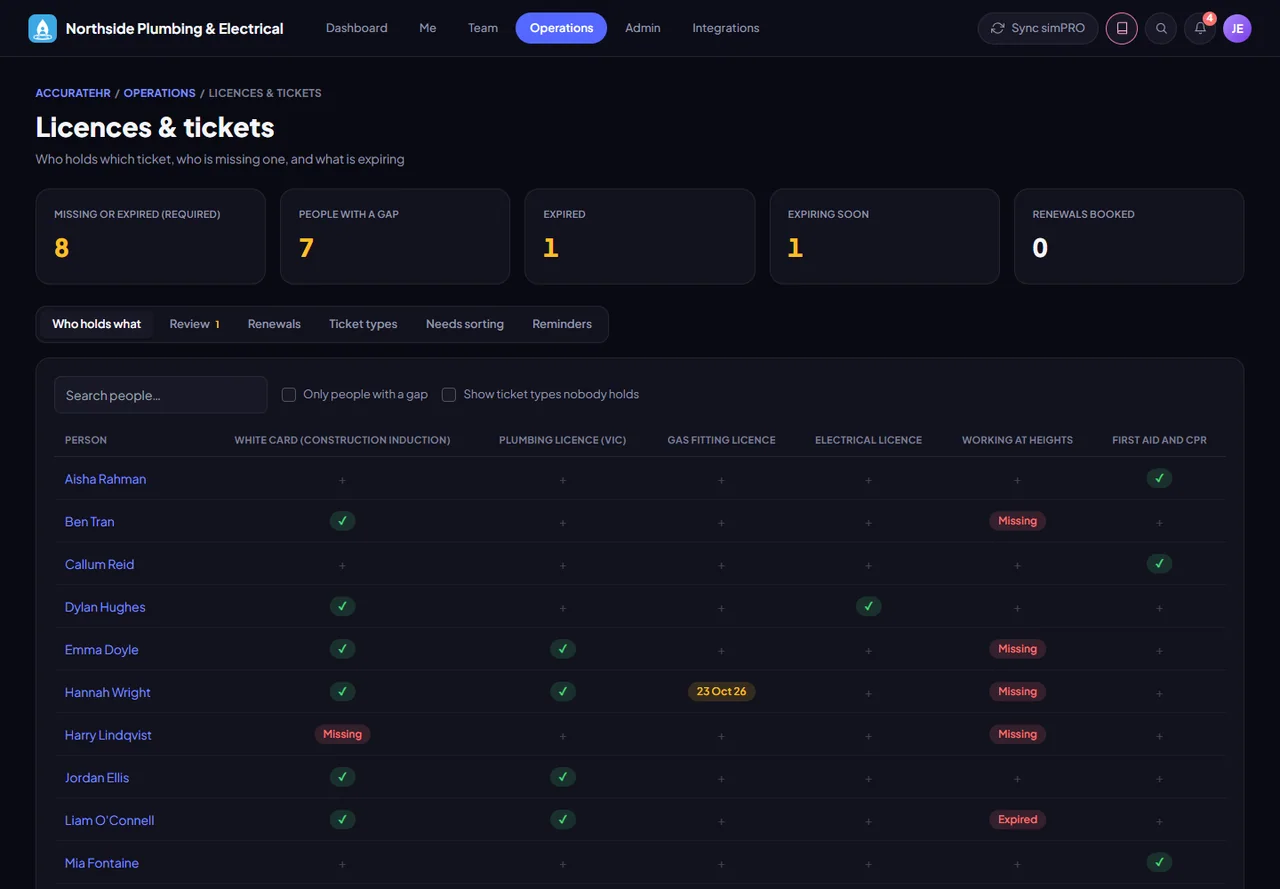The width and height of the screenshot is (1280, 889).
Task: Focus the Search people field
Action: [161, 395]
